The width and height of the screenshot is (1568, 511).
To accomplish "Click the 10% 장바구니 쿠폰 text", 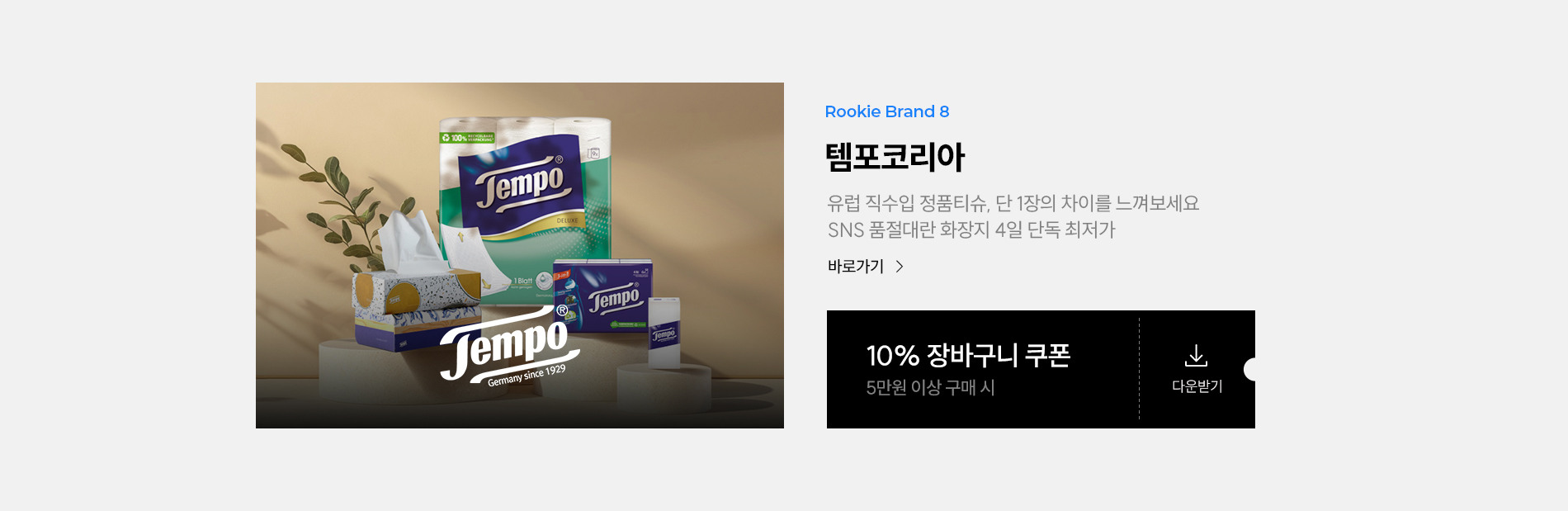I will tap(968, 356).
